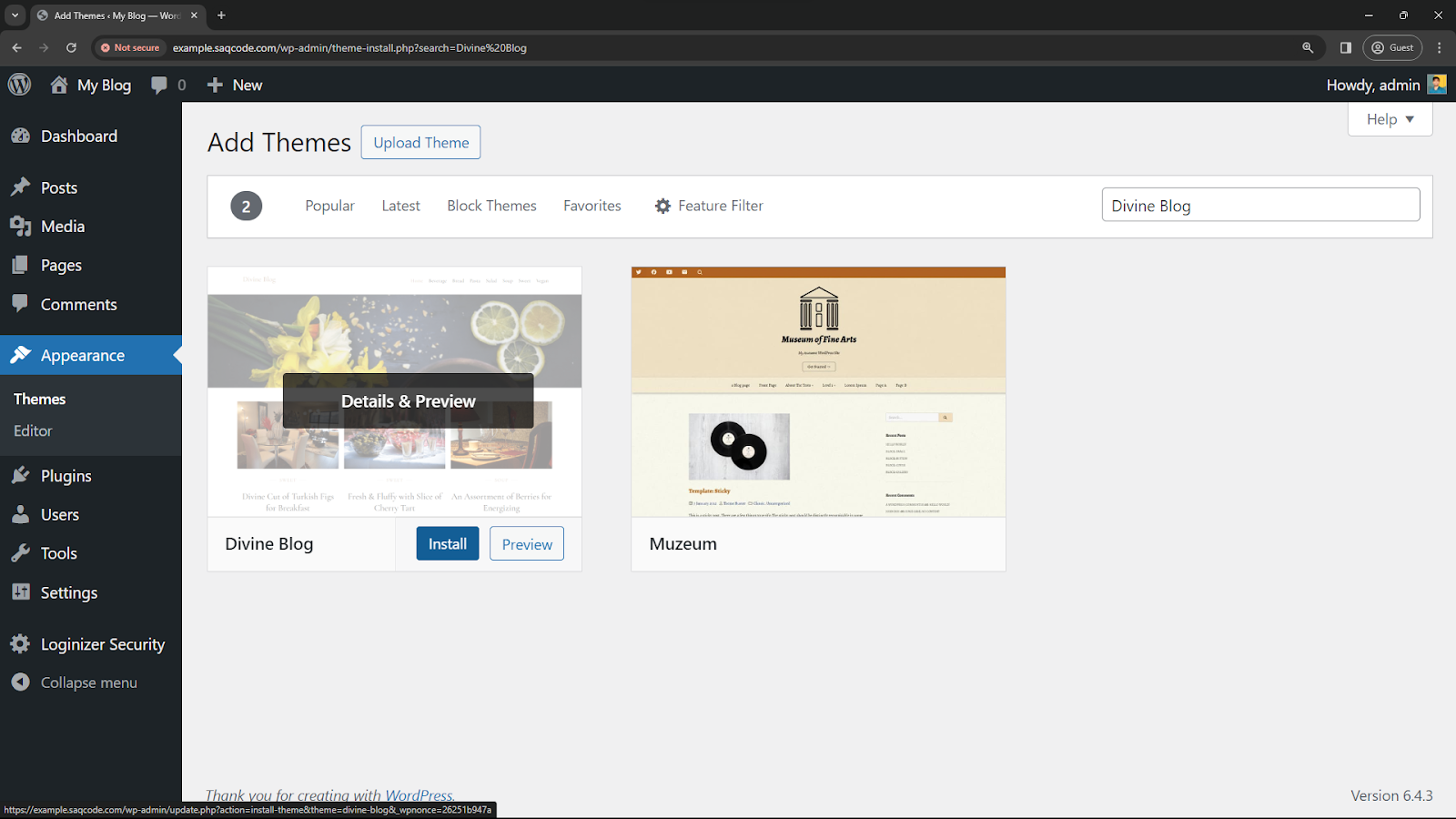Open the Favorites themes tab
1456x819 pixels.
[592, 206]
